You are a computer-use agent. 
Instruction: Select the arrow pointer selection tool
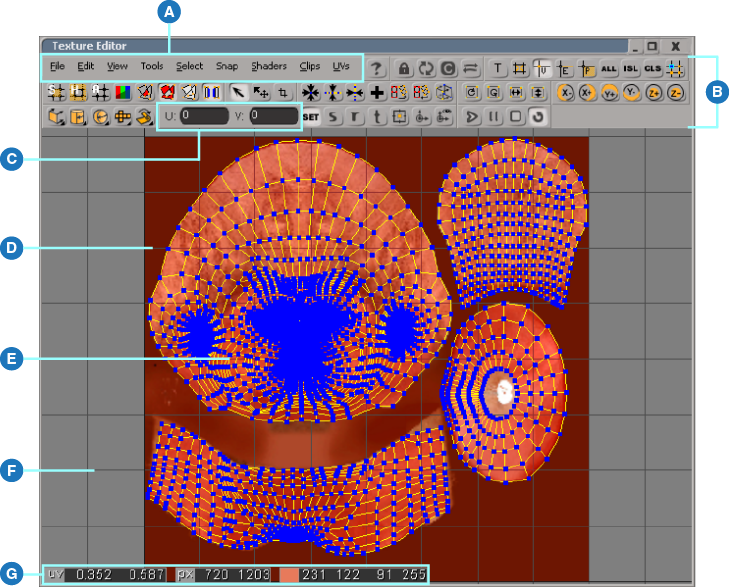pos(238,92)
